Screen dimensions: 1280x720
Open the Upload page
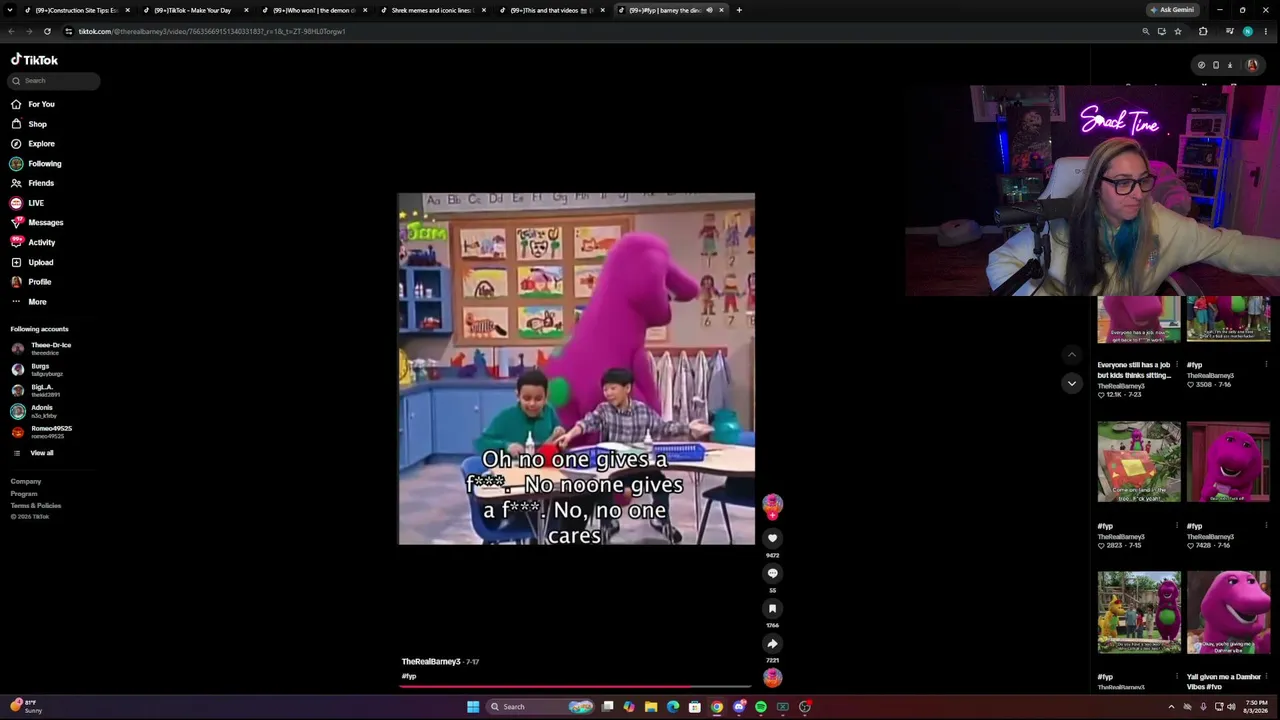click(31, 262)
